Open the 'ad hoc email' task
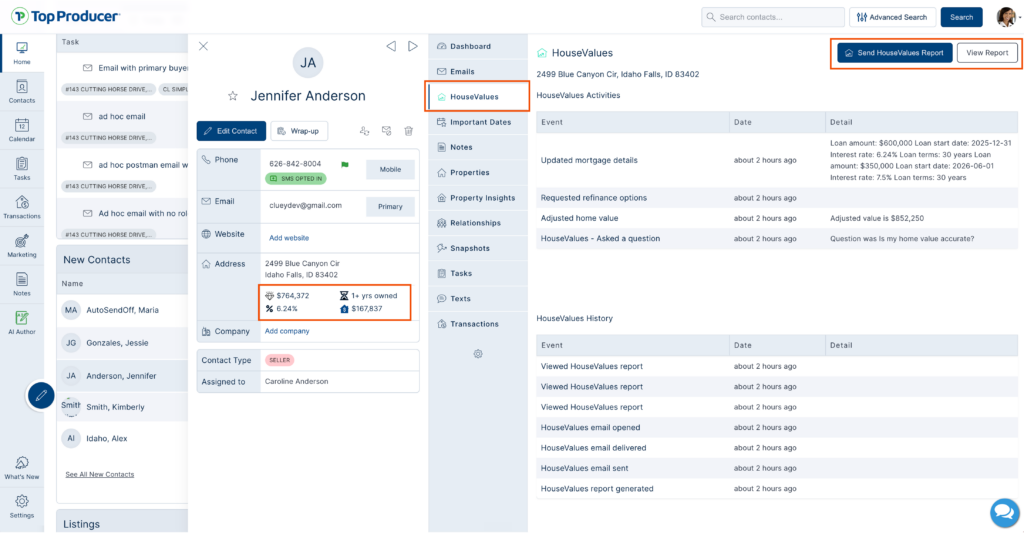Viewport: 1024px width, 533px height. [x=122, y=116]
